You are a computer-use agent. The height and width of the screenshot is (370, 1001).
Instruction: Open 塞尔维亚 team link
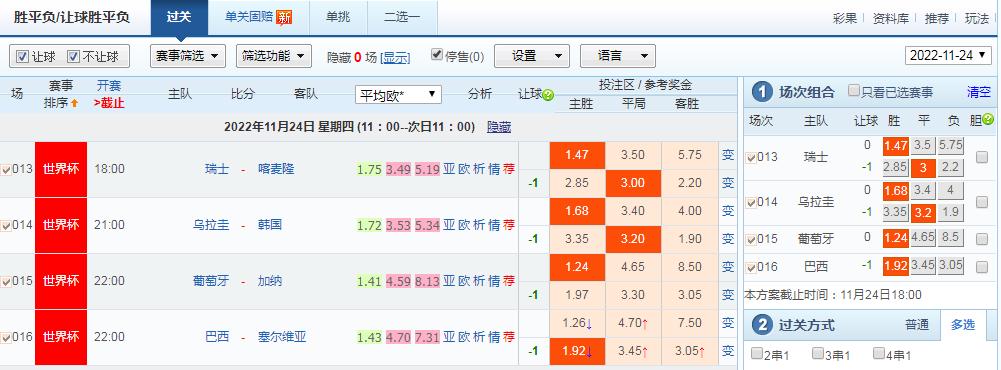(282, 337)
